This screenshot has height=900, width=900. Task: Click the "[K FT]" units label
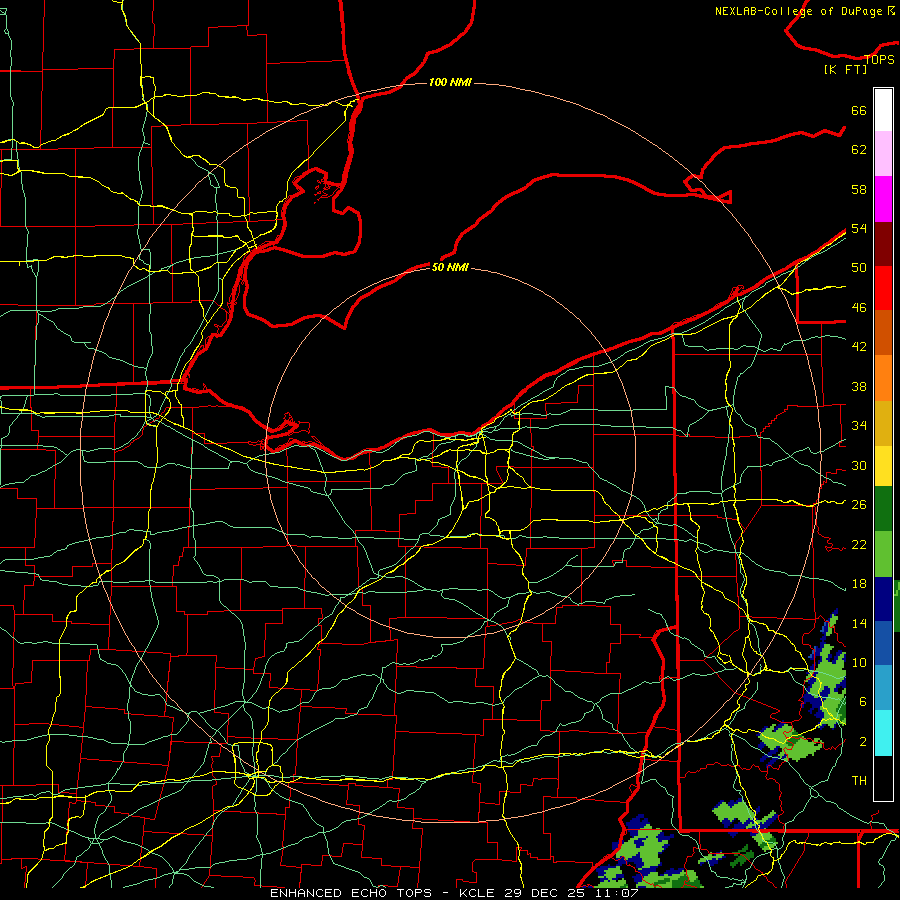(845, 69)
